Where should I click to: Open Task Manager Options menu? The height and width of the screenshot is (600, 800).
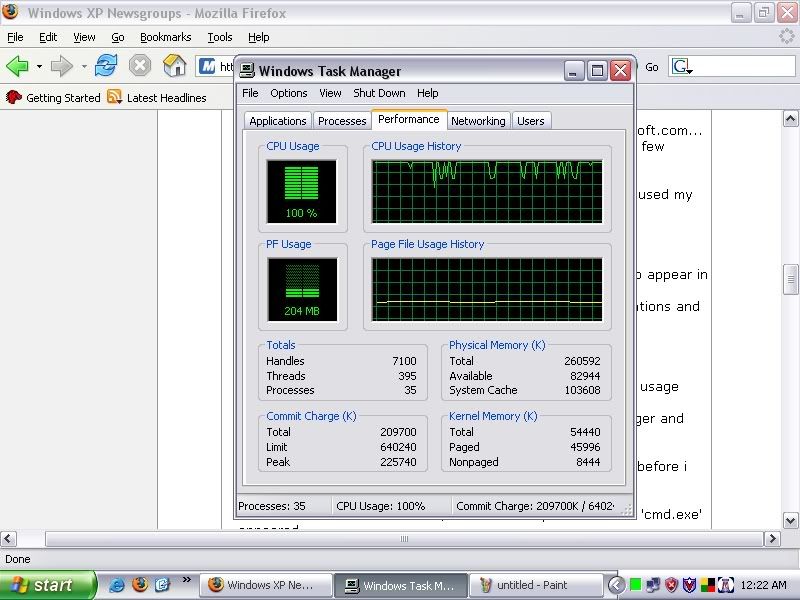(x=289, y=93)
